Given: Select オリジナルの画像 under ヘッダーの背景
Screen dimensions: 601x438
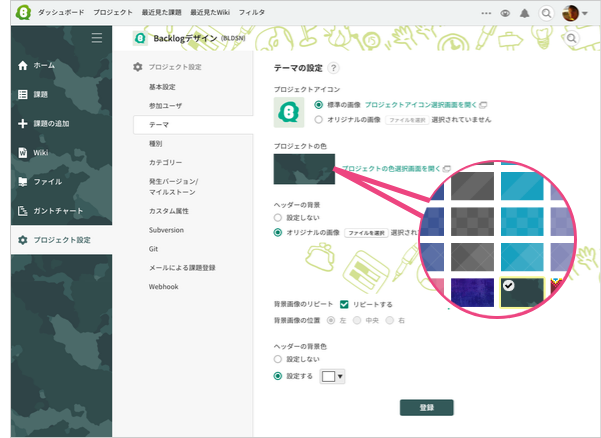Looking at the screenshot, I should pyautogui.click(x=278, y=233).
